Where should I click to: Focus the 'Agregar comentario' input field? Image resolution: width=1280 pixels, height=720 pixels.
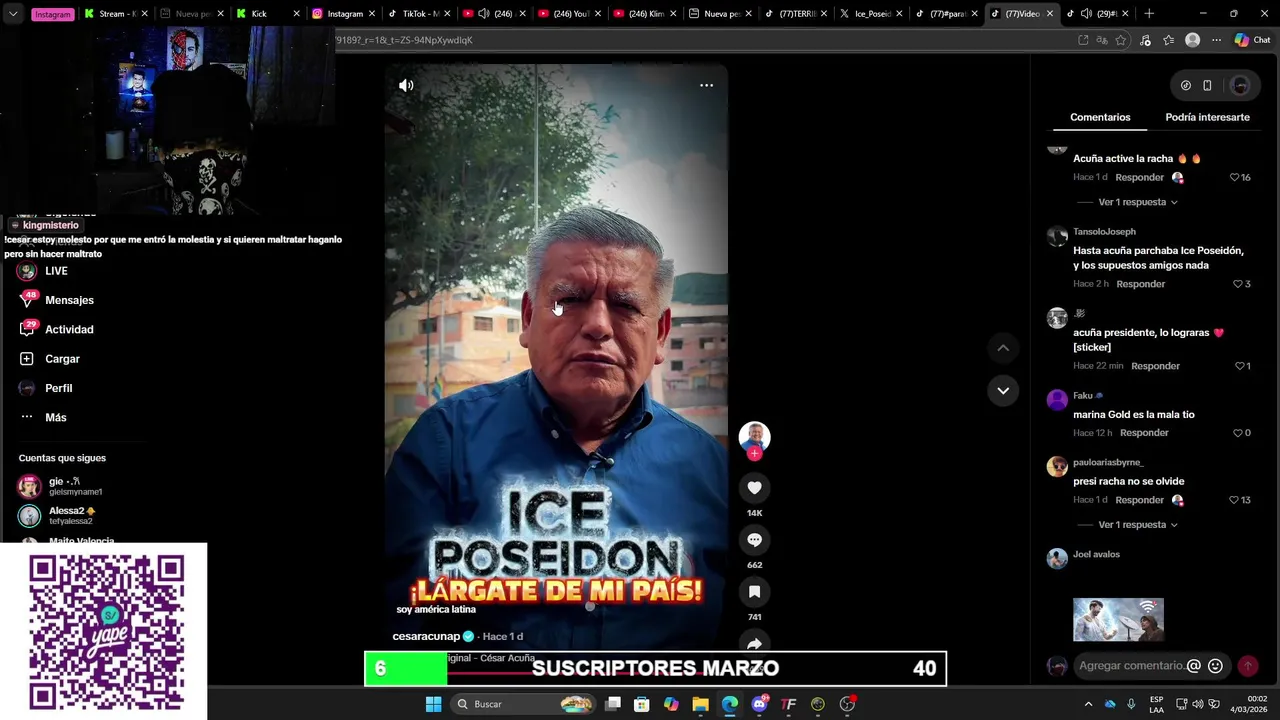pos(1130,666)
